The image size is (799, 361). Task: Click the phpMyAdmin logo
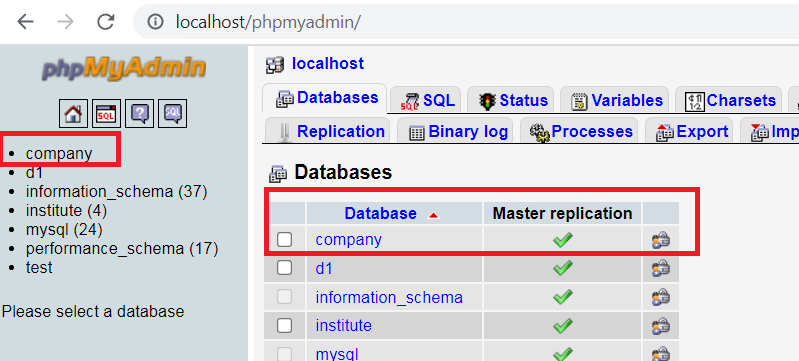[x=124, y=68]
